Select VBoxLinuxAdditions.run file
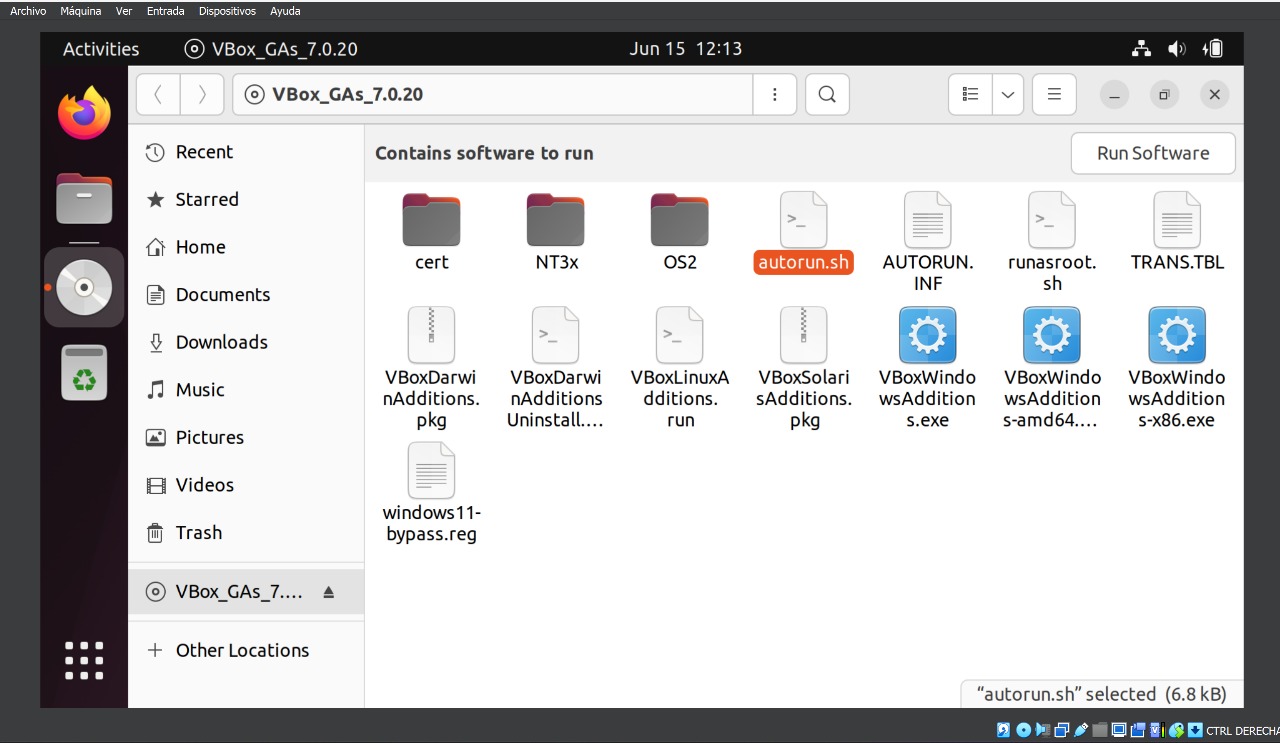Screen dimensions: 1280x743 680,369
